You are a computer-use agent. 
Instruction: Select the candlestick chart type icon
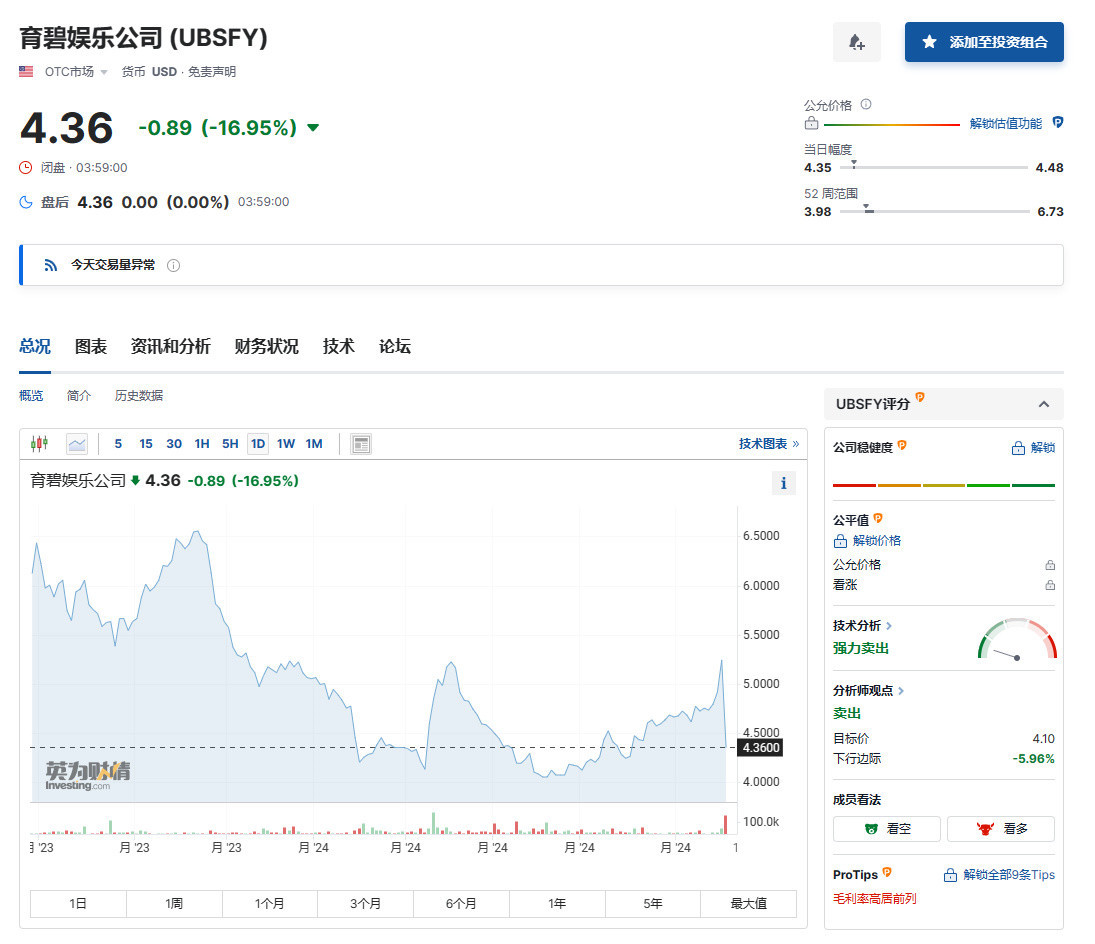(x=40, y=444)
